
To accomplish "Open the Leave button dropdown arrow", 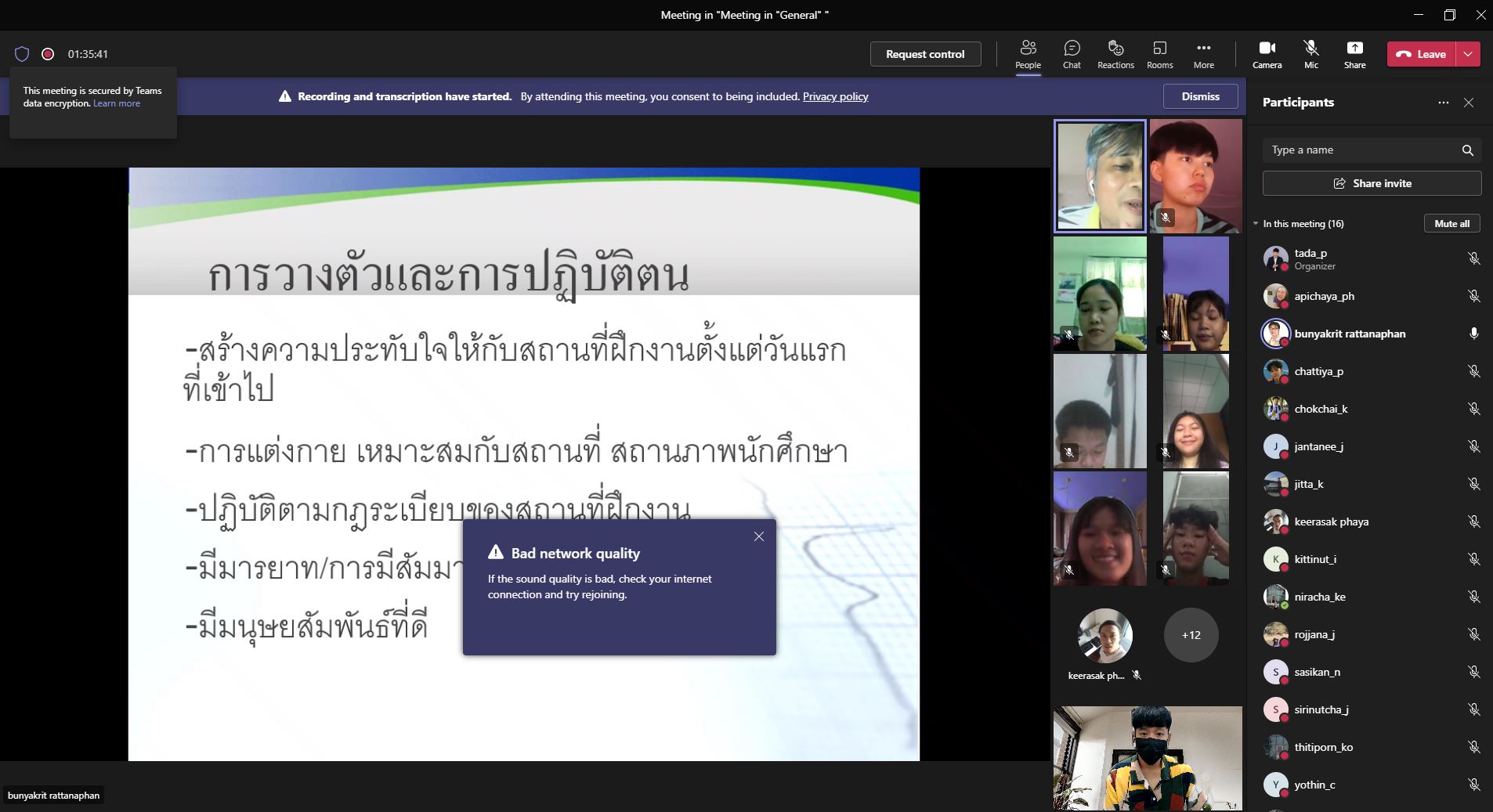I will tap(1468, 54).
